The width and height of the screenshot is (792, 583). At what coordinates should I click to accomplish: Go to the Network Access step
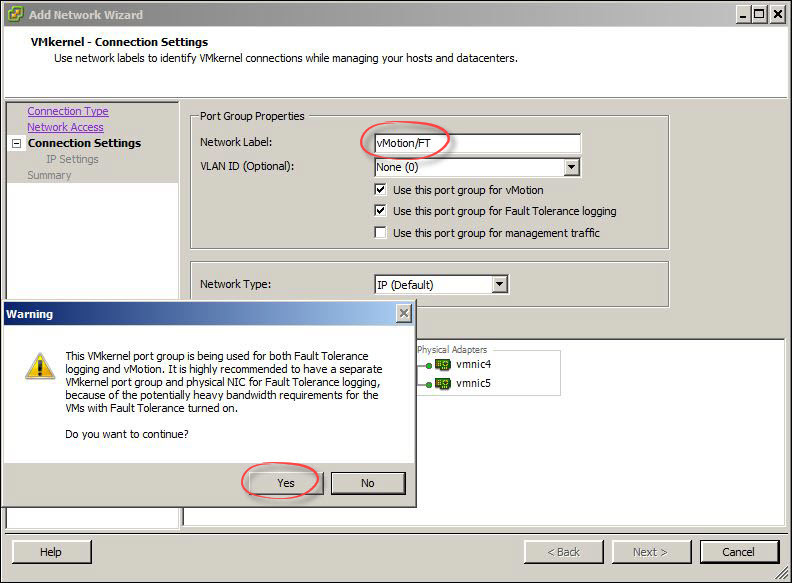coord(65,127)
